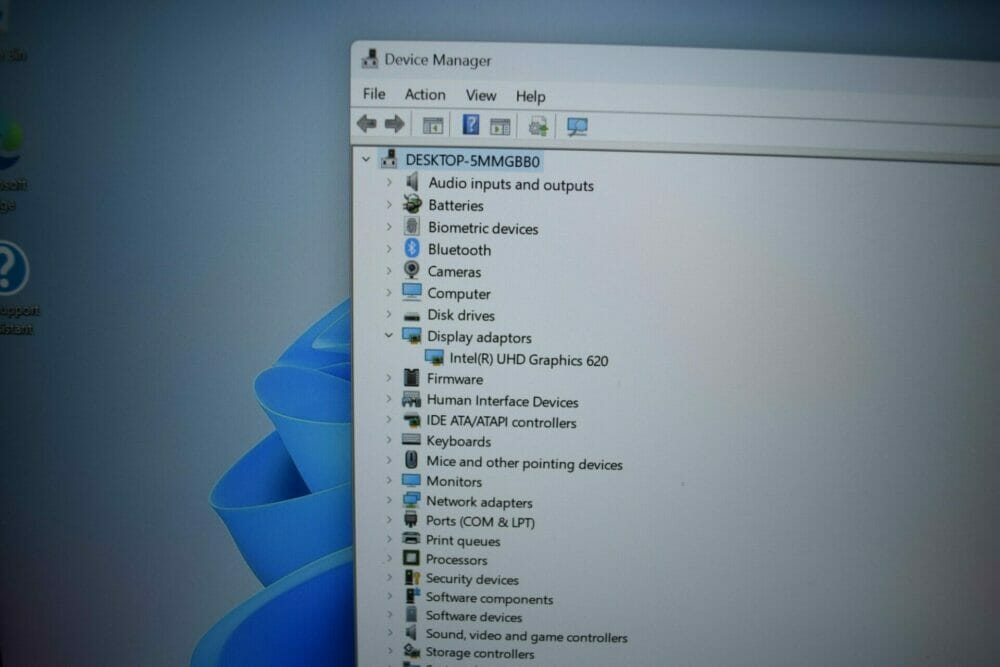Select the Human Interface Devices label
The image size is (1000, 667).
503,401
